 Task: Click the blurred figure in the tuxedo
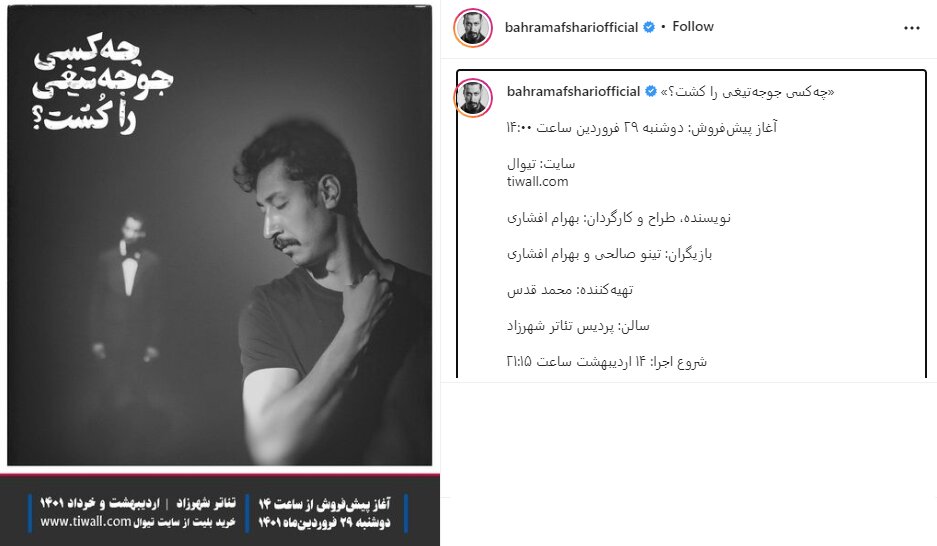click(128, 289)
